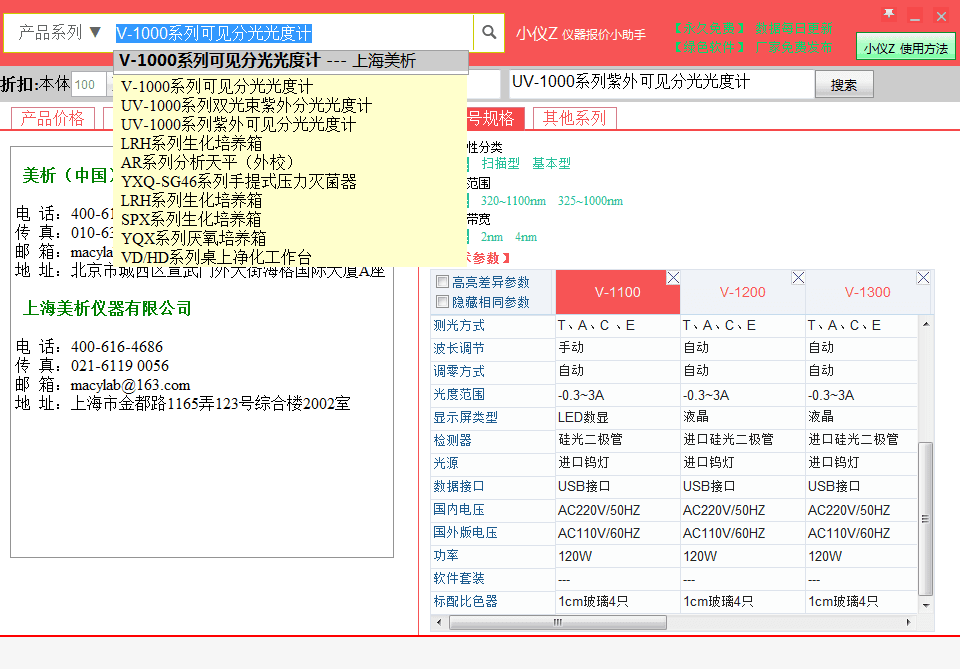
Task: Choose suggestion V-1000系列可见分光光度计 上海美析
Action: (x=291, y=61)
